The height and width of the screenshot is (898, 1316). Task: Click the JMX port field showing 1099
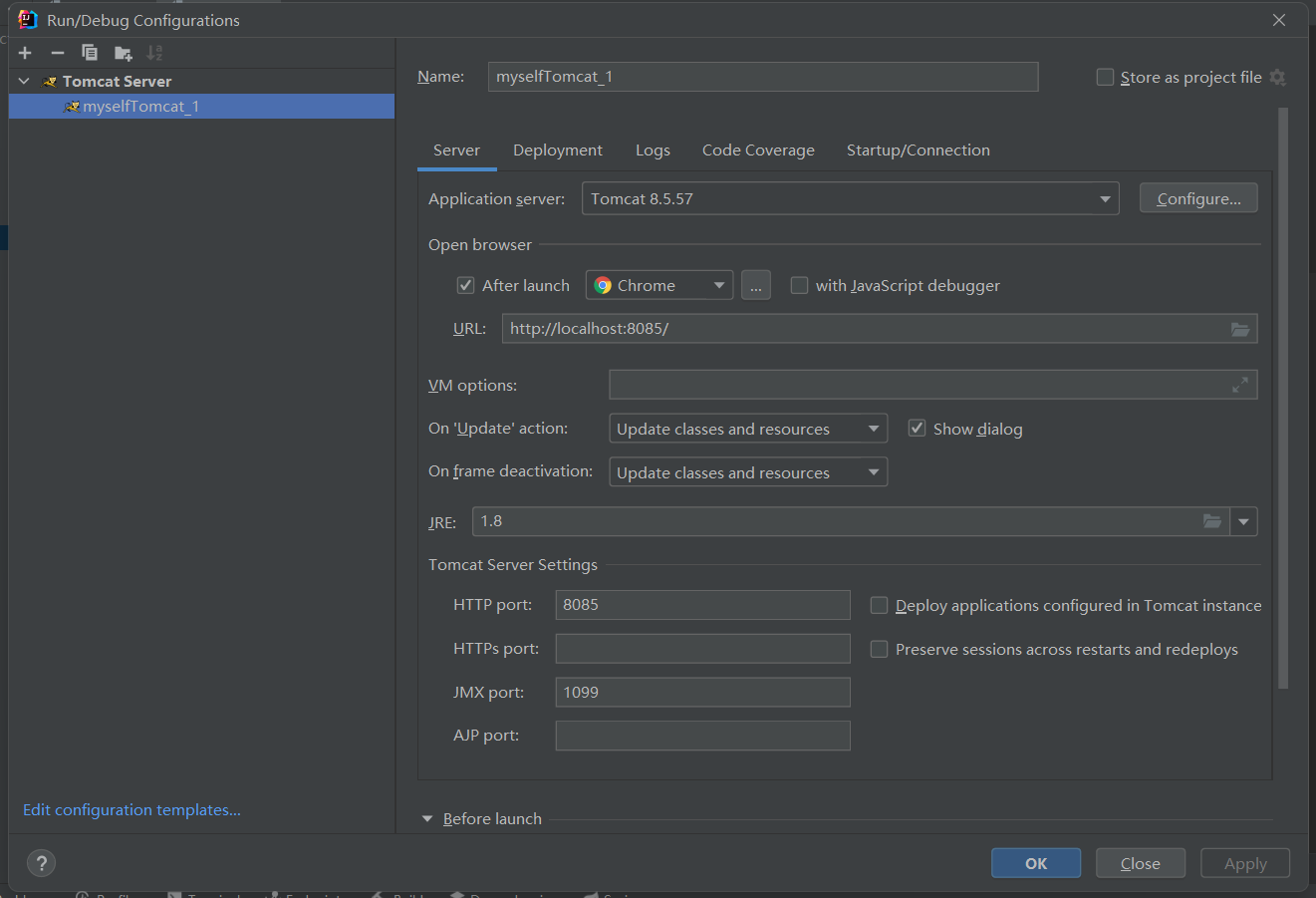coord(702,692)
